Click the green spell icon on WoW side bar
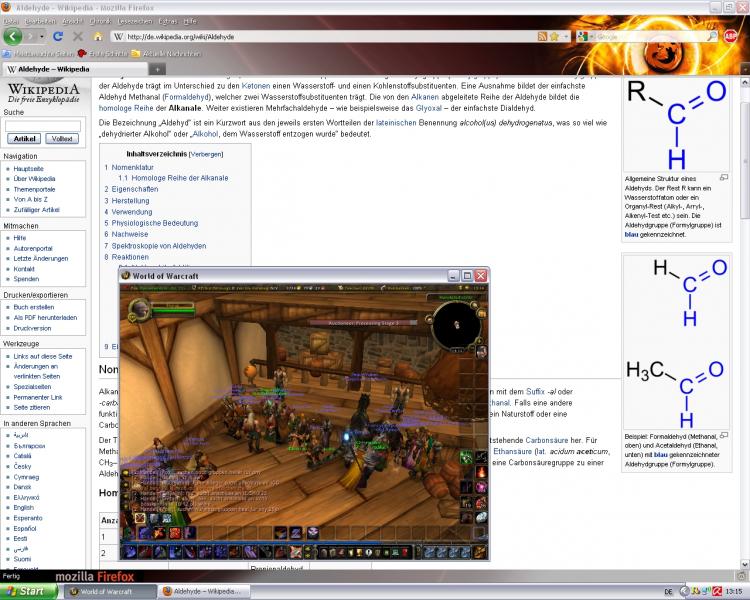 pyautogui.click(x=466, y=457)
